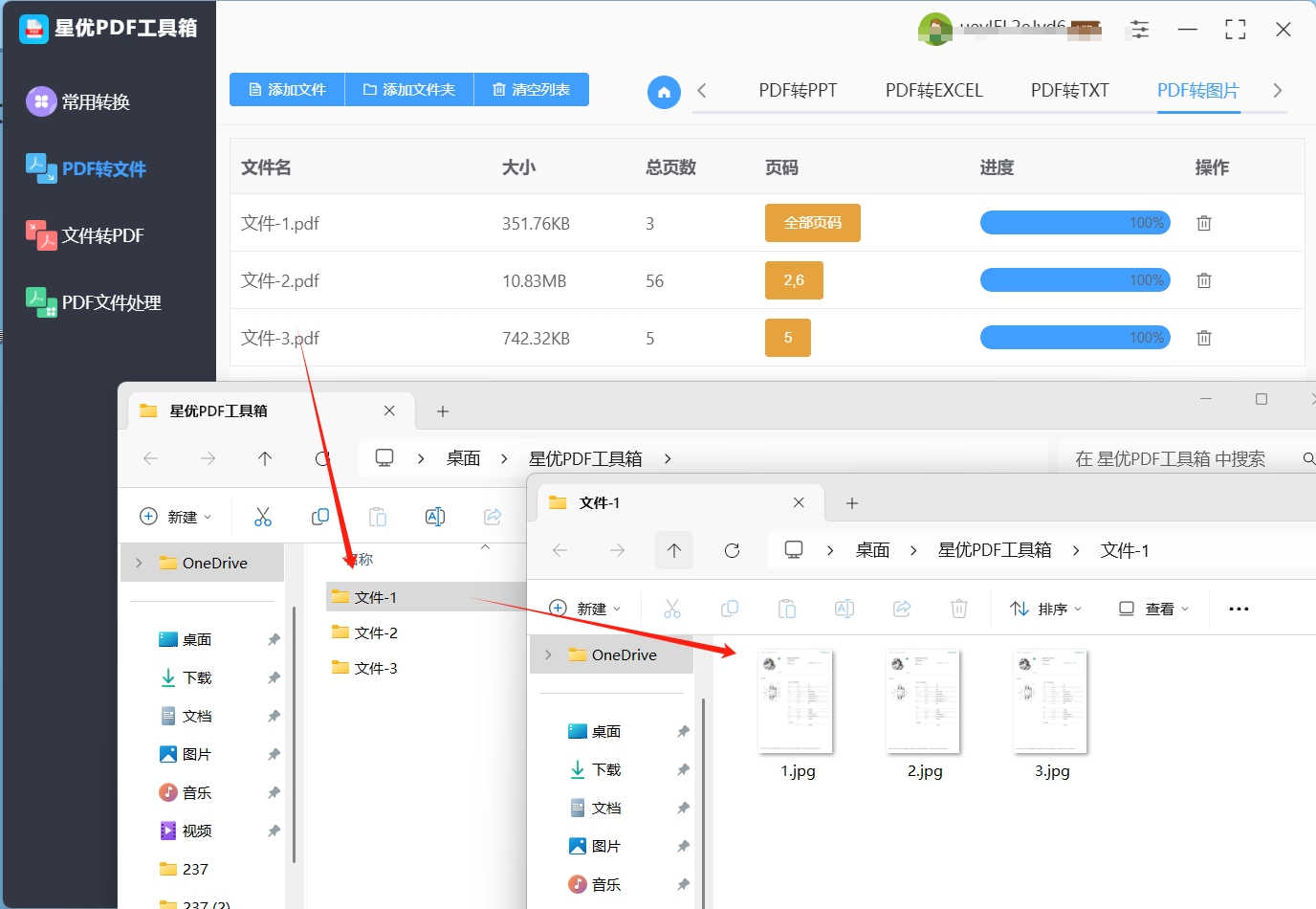Screen dimensions: 1316x909
Task: Select folder 文件-1 in the file list
Action: click(427, 597)
